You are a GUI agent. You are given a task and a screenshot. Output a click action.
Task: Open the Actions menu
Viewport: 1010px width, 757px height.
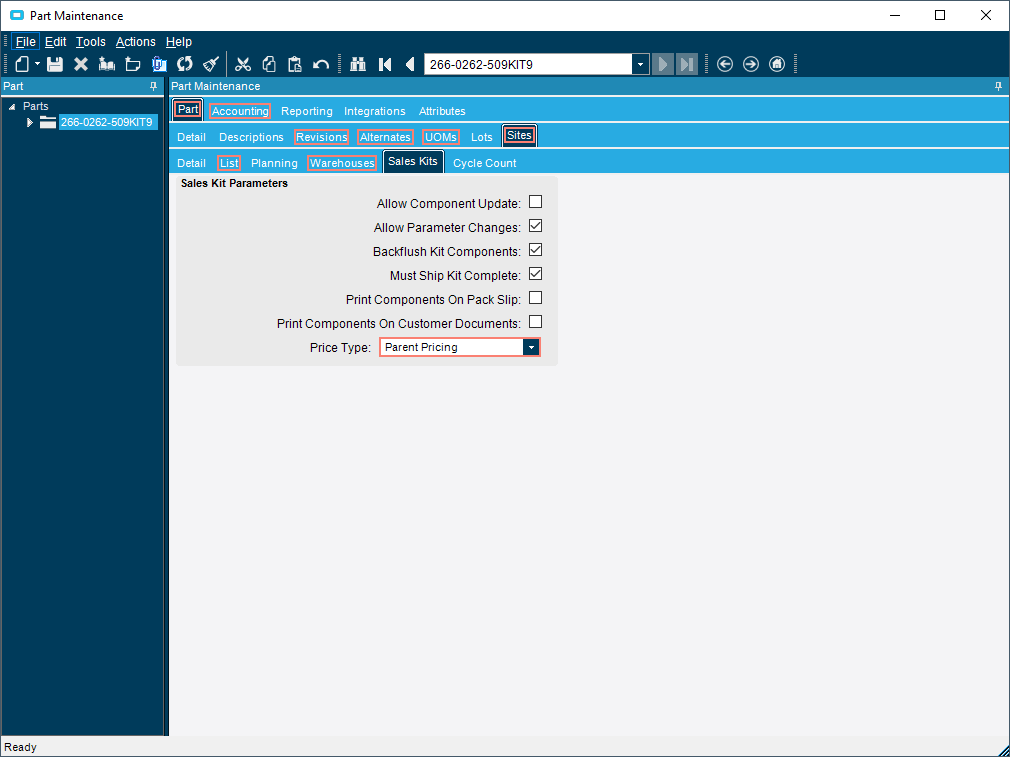click(x=135, y=41)
